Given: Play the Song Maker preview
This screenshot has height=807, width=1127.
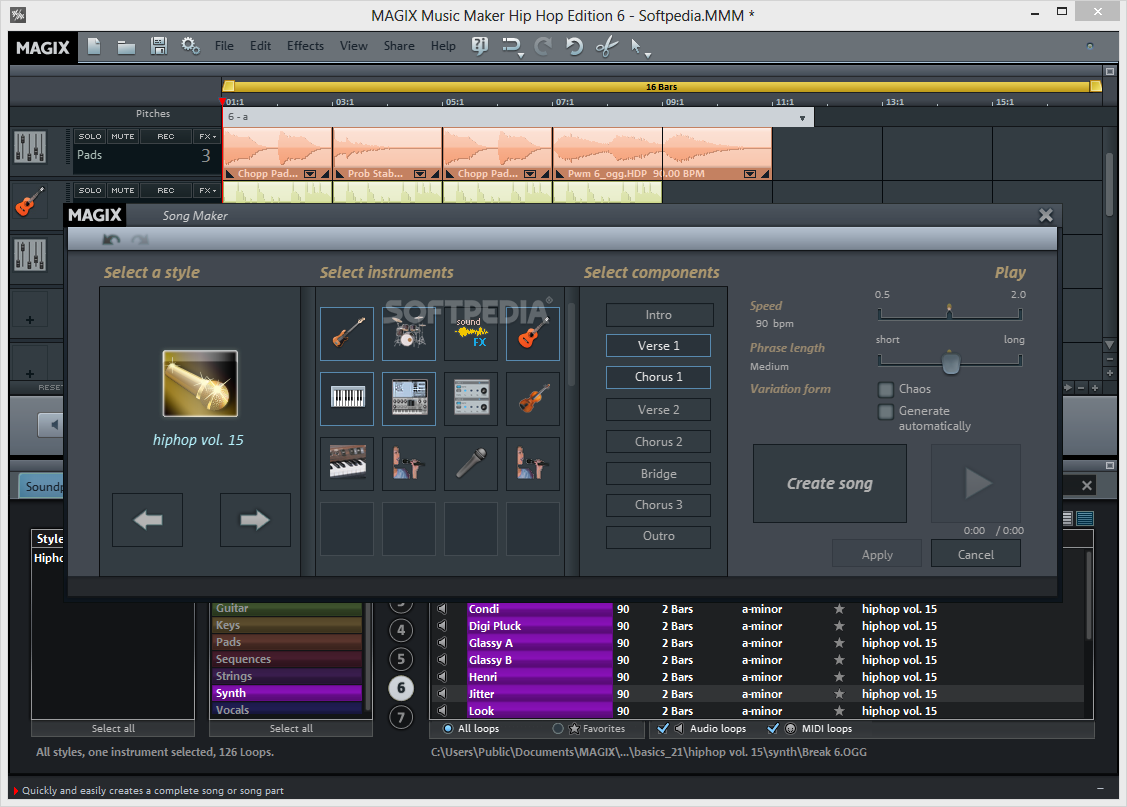Looking at the screenshot, I should coord(976,484).
